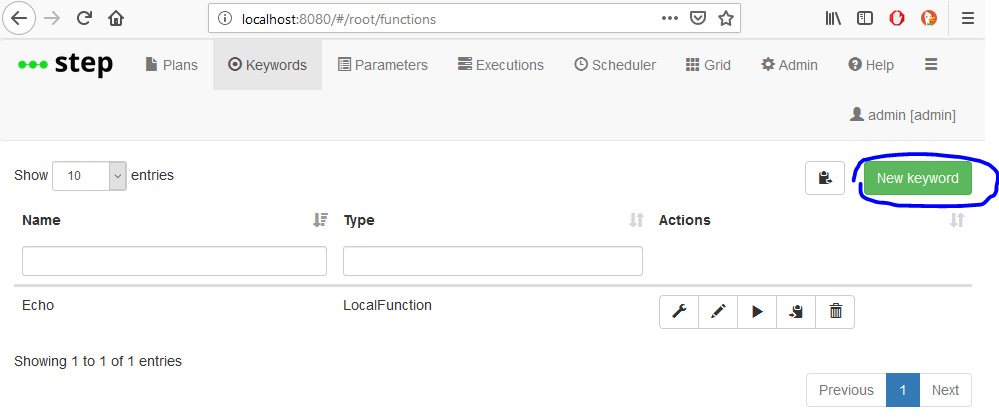This screenshot has width=999, height=417.
Task: Open the wrench configure icon for Echo
Action: [x=679, y=311]
